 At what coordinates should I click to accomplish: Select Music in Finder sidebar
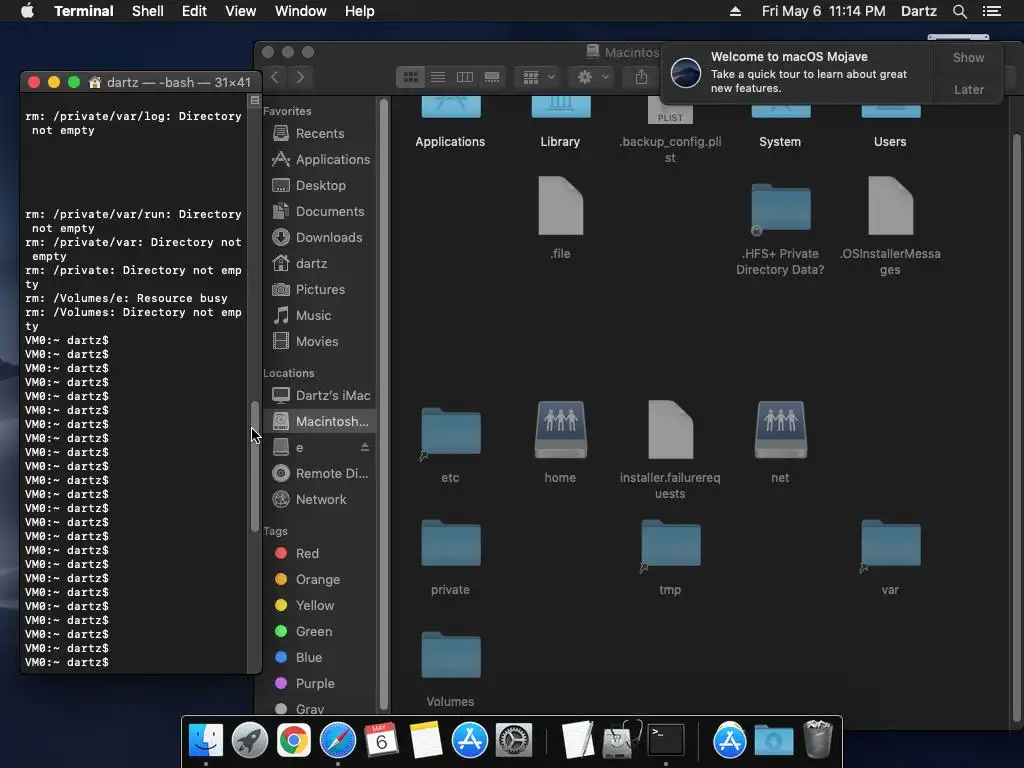[x=319, y=315]
